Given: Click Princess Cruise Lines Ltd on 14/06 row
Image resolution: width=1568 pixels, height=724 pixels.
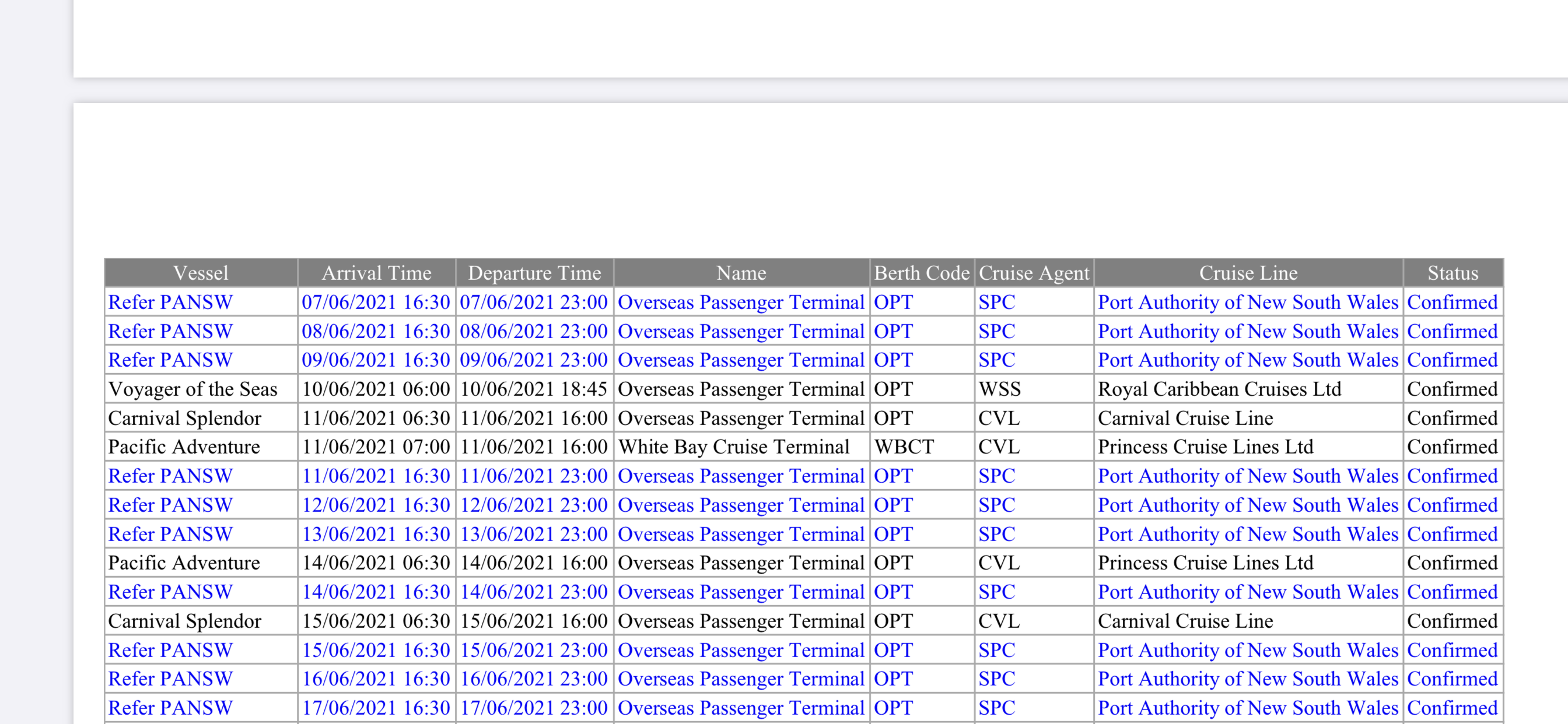Looking at the screenshot, I should coord(1205,563).
